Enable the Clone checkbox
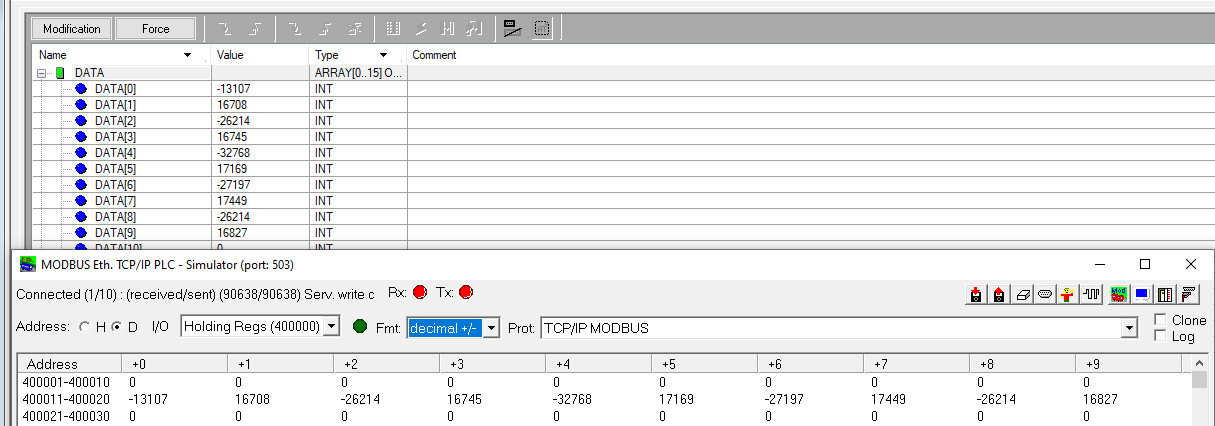1215x426 pixels. coord(1159,320)
